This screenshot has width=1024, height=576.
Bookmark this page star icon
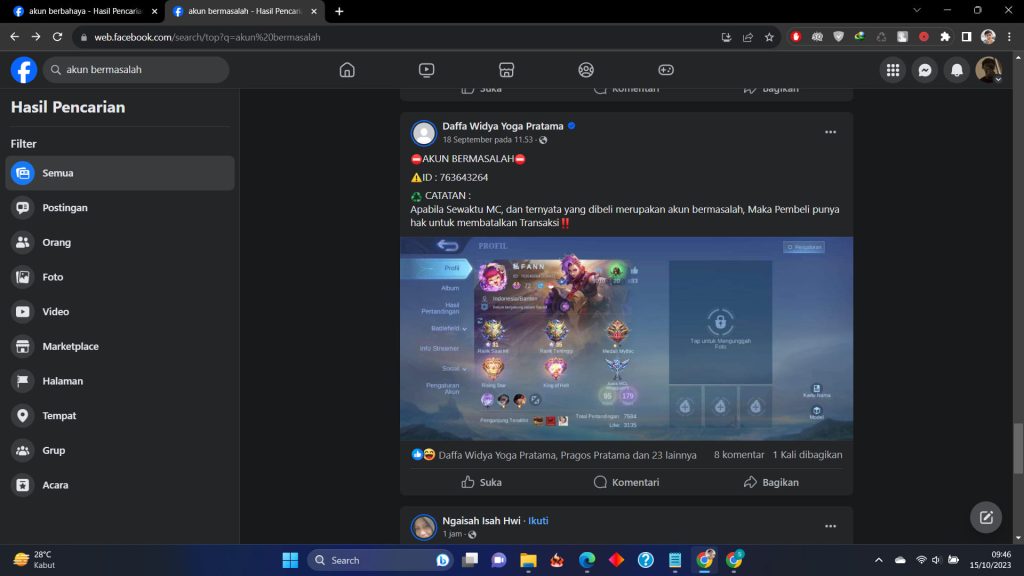(769, 37)
